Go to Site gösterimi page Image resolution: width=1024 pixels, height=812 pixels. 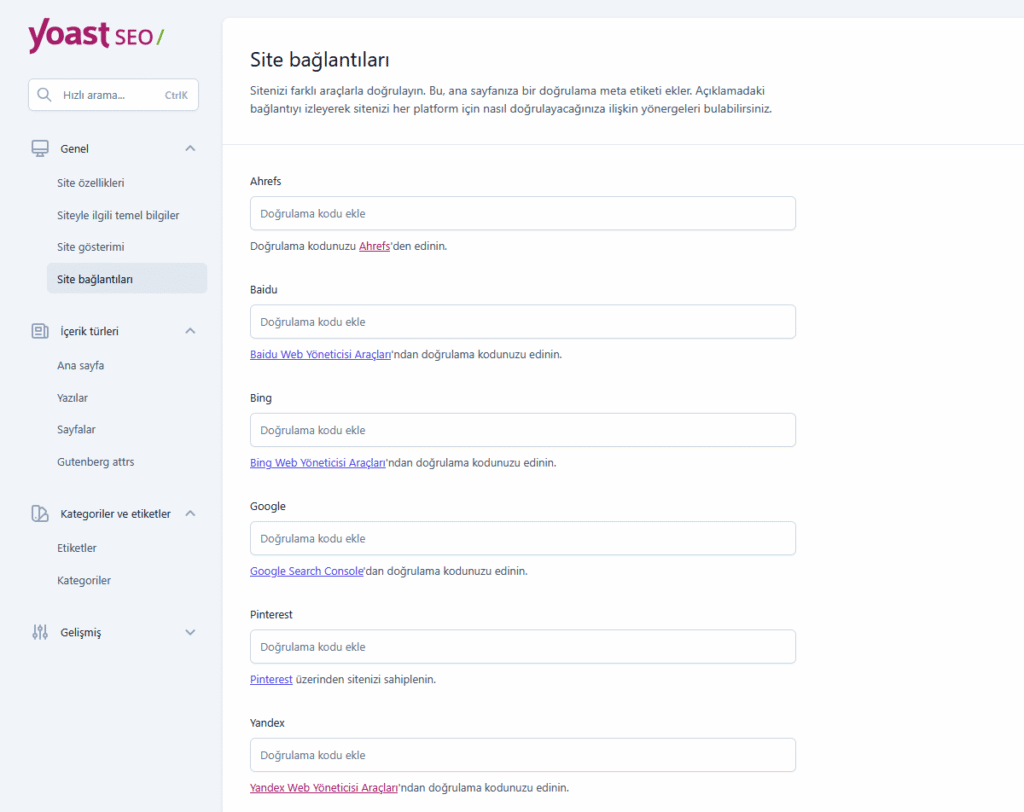[91, 247]
